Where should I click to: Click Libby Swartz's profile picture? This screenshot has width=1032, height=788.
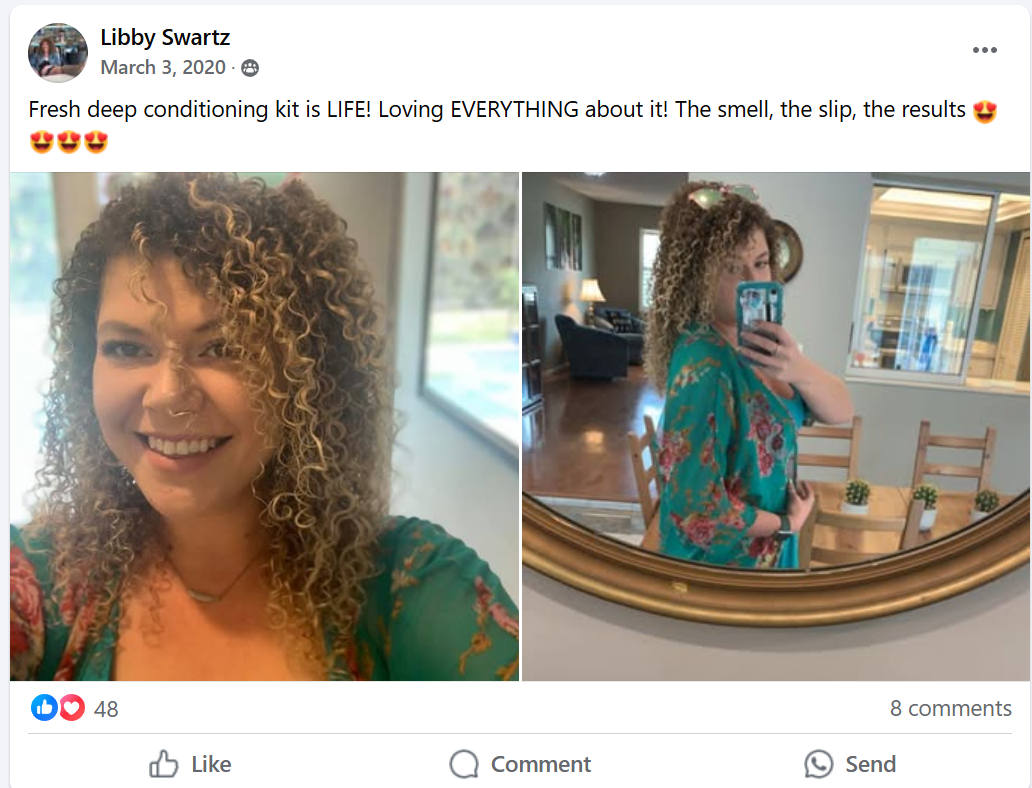58,52
